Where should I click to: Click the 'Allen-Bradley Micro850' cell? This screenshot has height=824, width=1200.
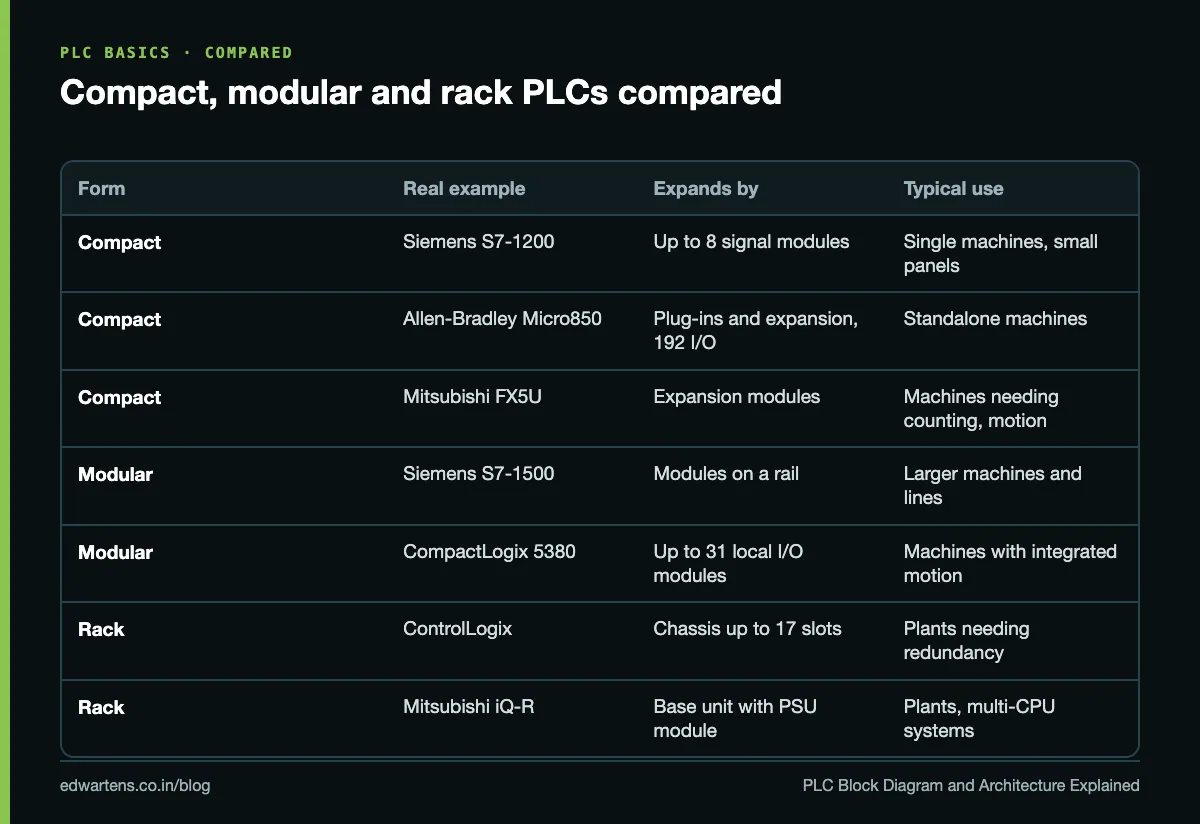coord(502,319)
